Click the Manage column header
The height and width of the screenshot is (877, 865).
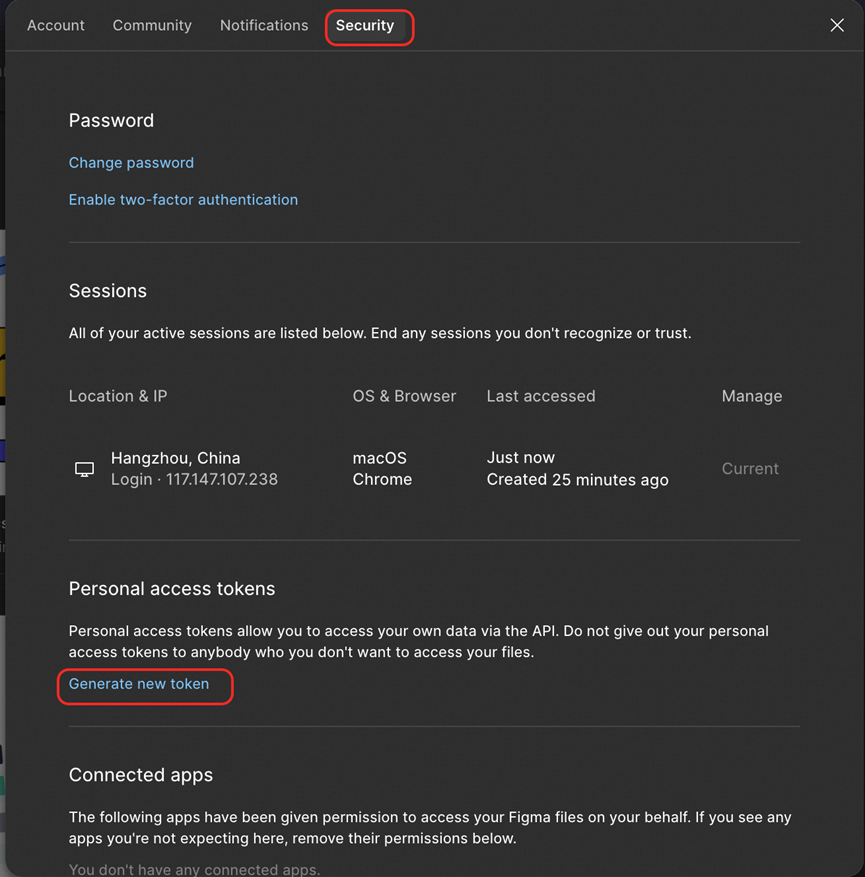pos(752,396)
